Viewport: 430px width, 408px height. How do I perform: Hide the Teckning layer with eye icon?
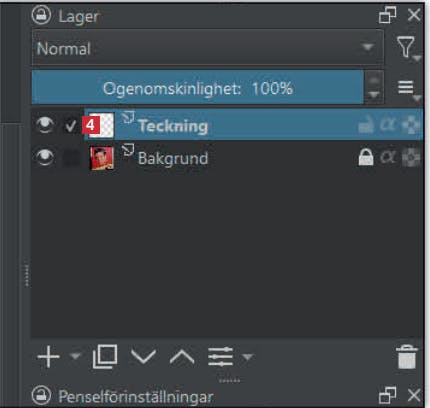45,125
